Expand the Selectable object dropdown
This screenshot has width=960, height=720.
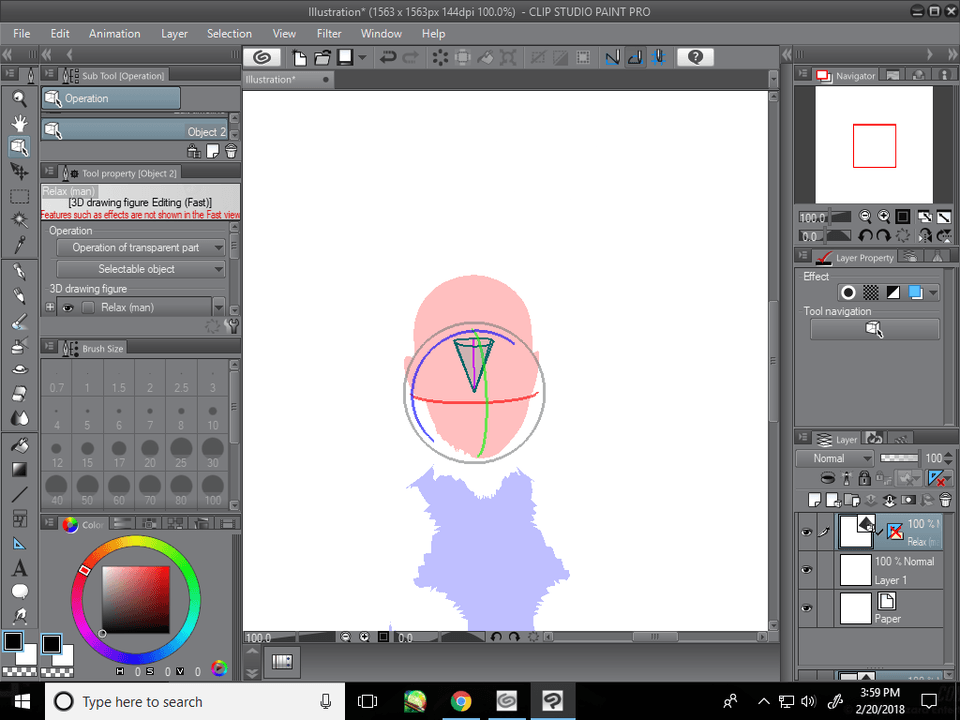[x=141, y=269]
